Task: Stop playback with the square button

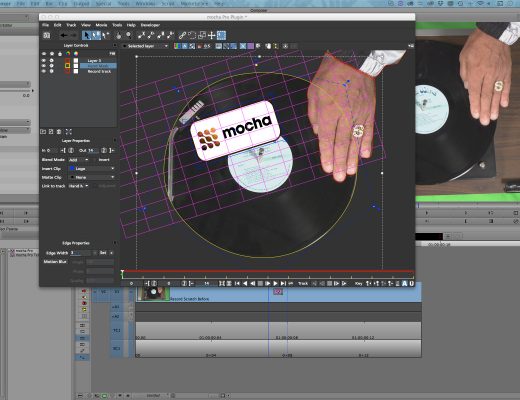Action: pyautogui.click(x=260, y=283)
